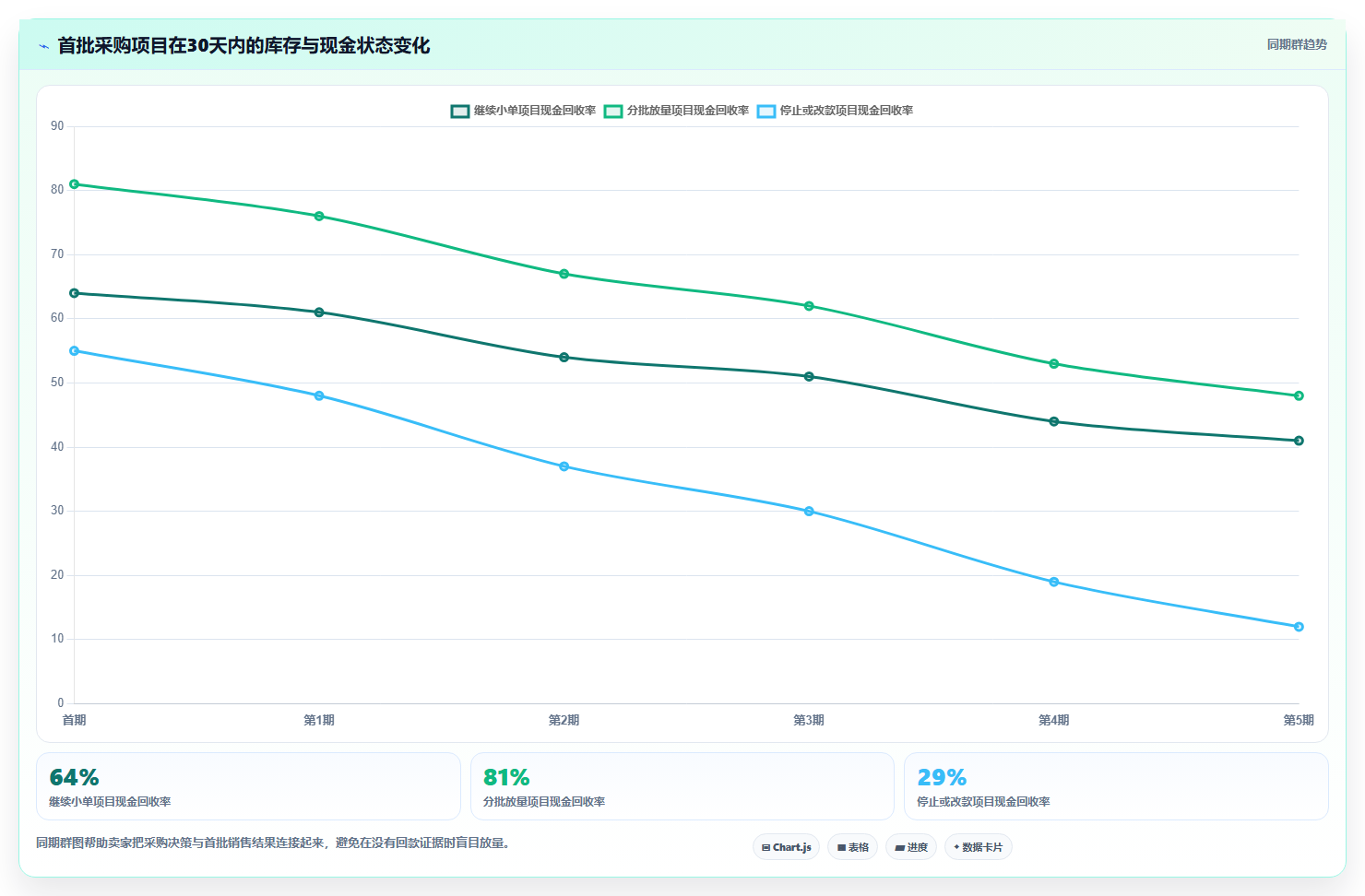
Task: Click the 70 y-axis tick label
Action: point(57,254)
